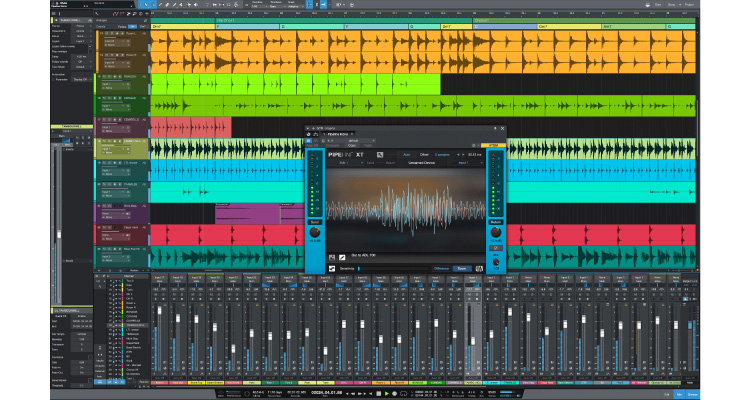This screenshot has width=750, height=400.
Task: Solo the Room L track
Action: 112,33
